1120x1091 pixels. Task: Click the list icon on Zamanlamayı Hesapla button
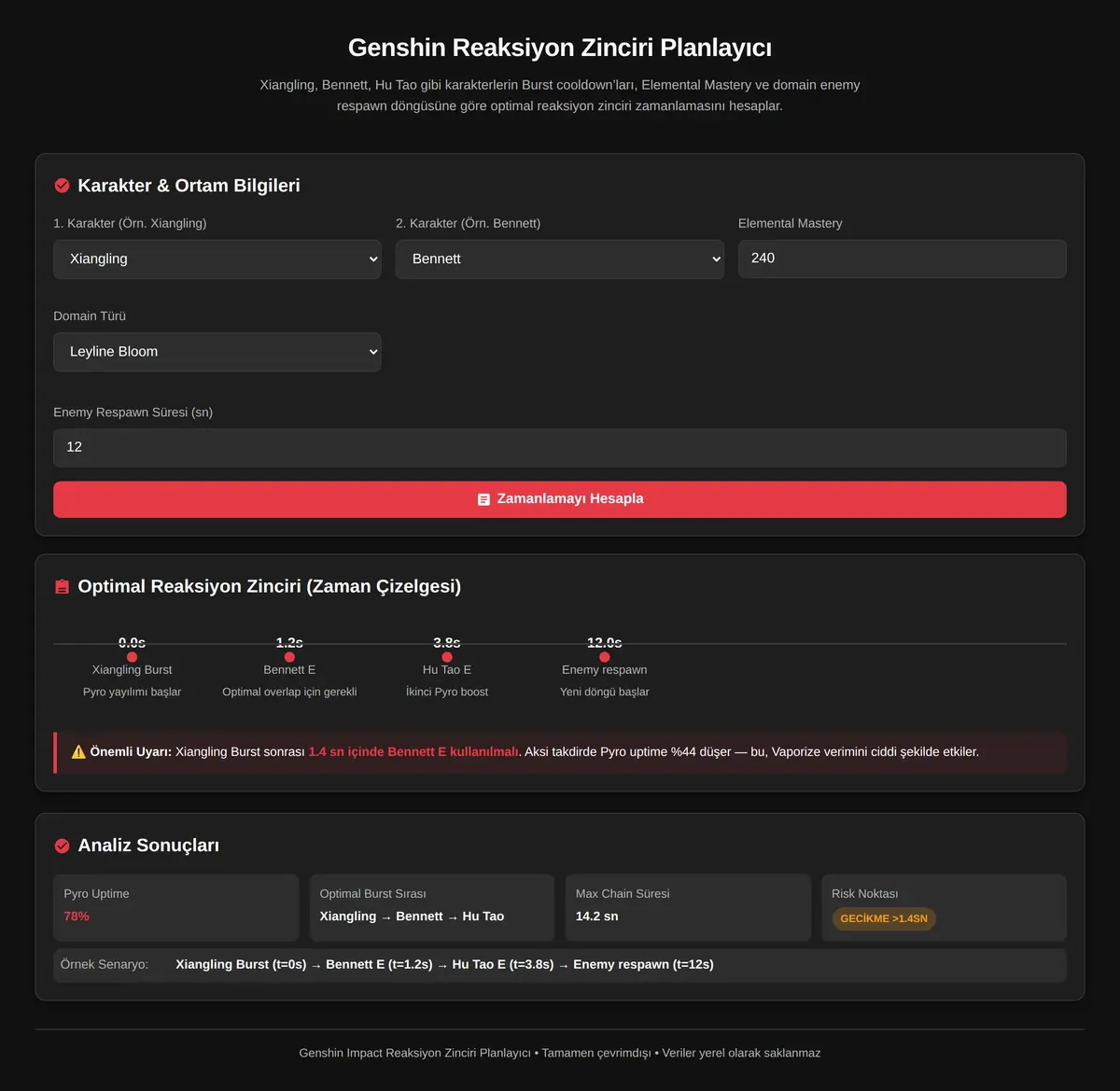pyautogui.click(x=483, y=499)
